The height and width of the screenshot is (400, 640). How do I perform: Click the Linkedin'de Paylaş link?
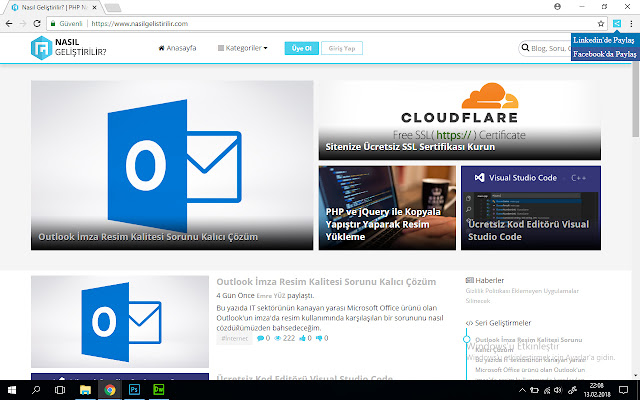click(603, 40)
